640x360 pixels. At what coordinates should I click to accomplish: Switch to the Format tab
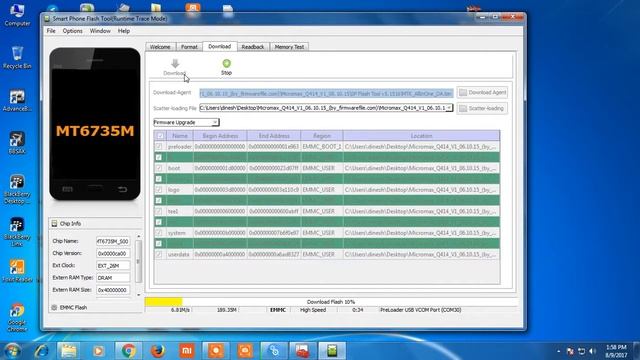tap(189, 47)
